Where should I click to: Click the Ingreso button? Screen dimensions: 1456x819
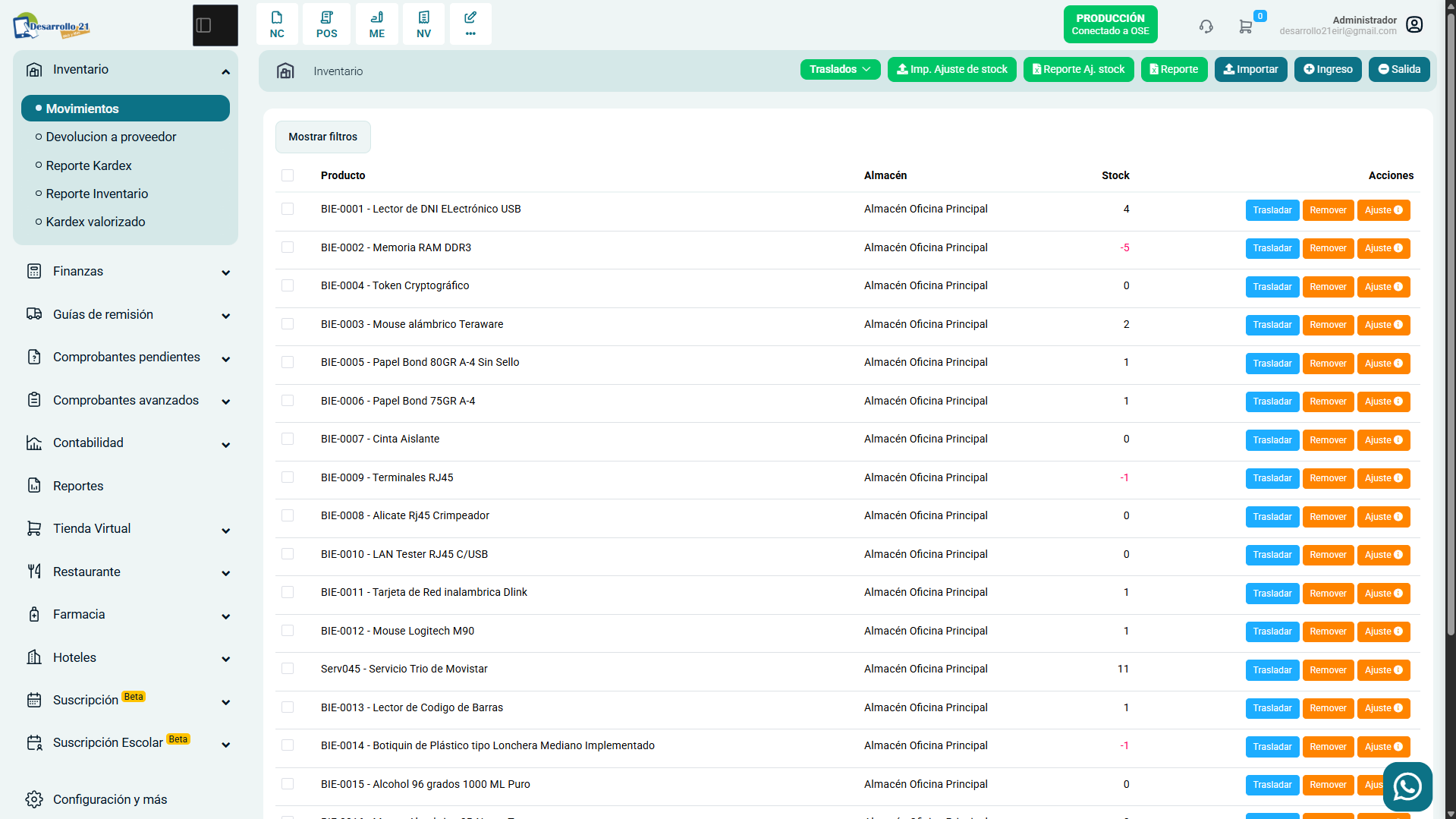coord(1328,69)
